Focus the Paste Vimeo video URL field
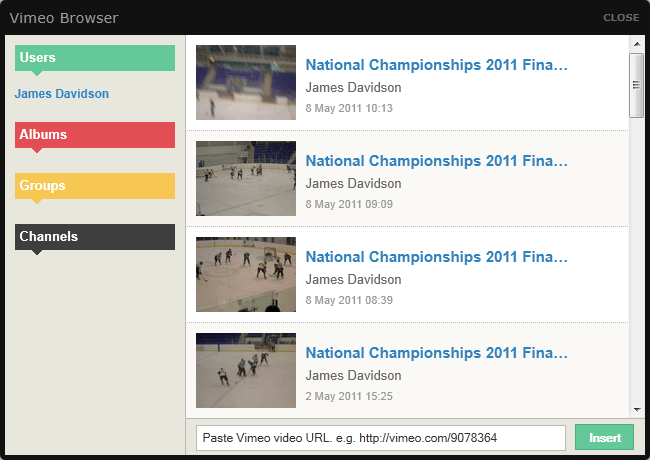The height and width of the screenshot is (460, 650). pyautogui.click(x=381, y=438)
